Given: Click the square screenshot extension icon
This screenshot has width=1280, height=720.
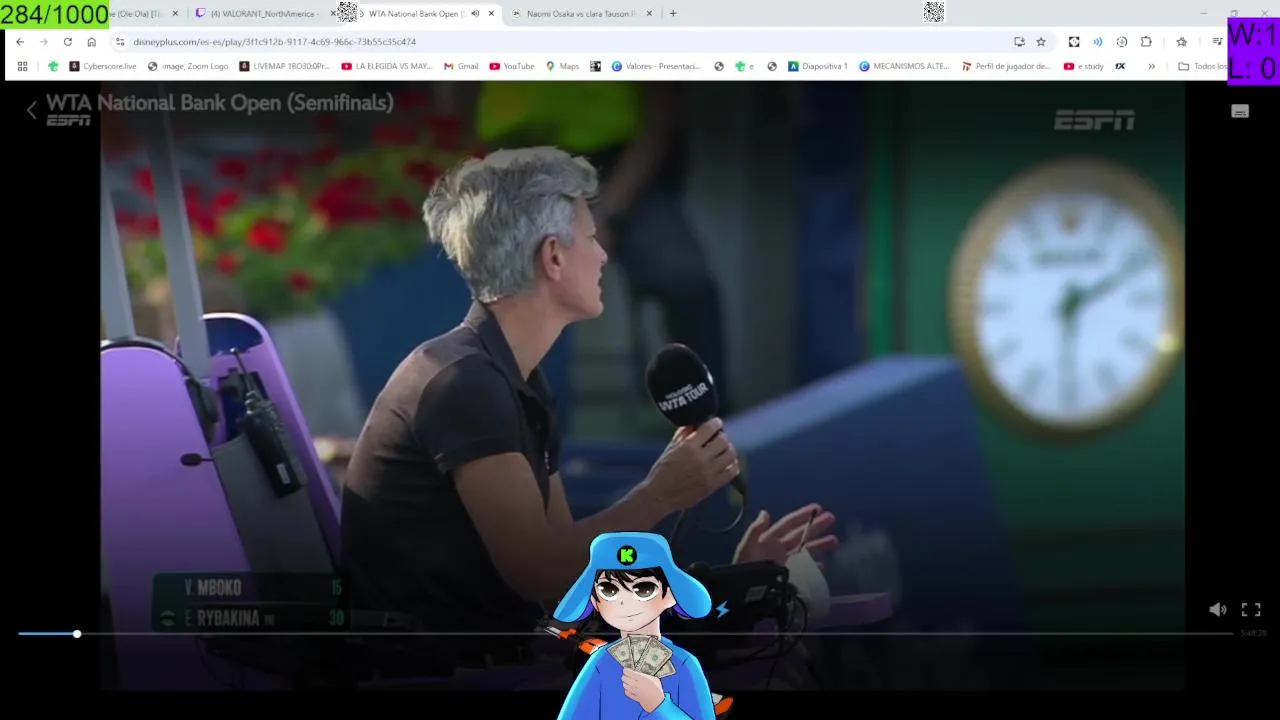Looking at the screenshot, I should point(1073,42).
